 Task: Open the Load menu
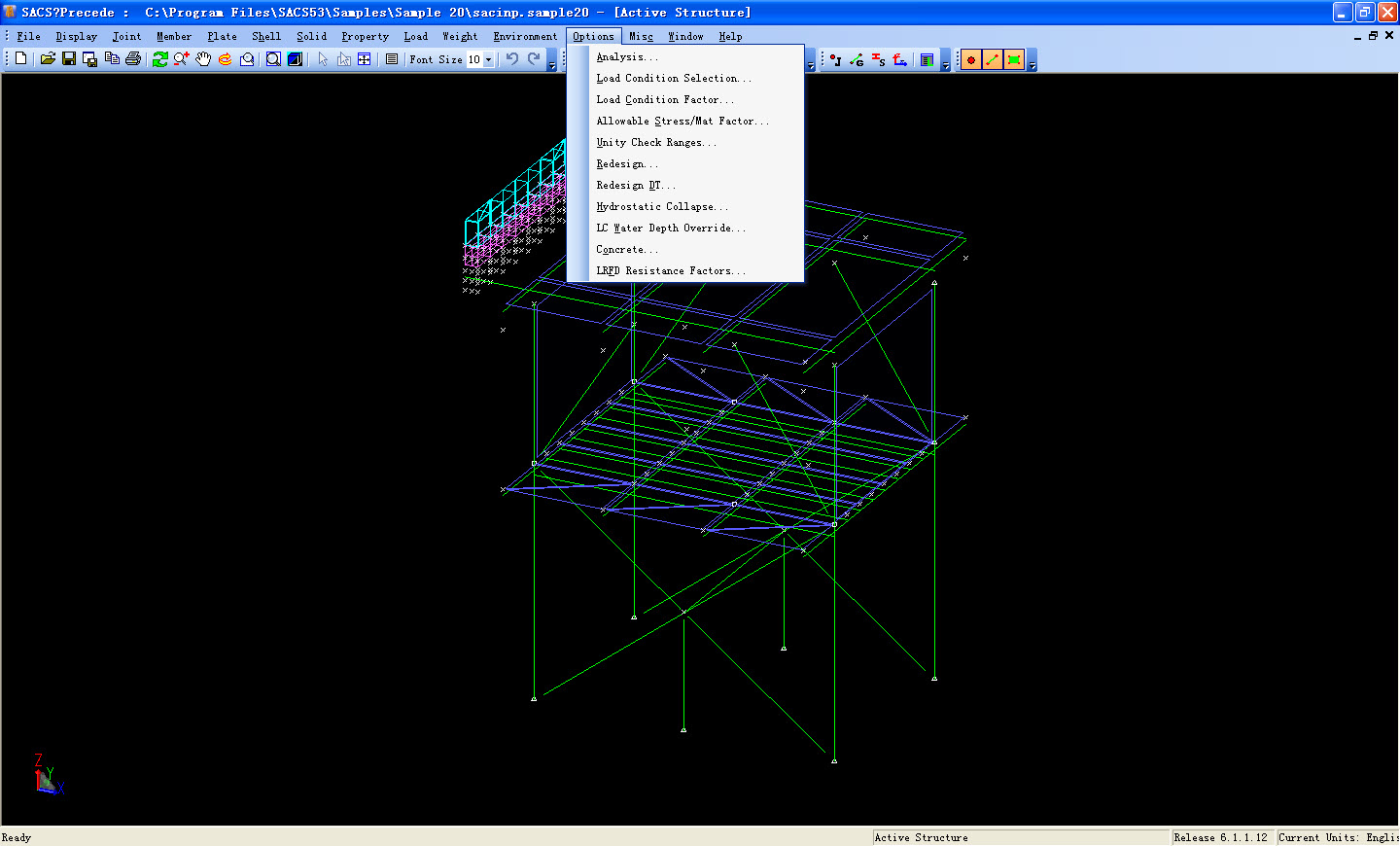point(415,36)
